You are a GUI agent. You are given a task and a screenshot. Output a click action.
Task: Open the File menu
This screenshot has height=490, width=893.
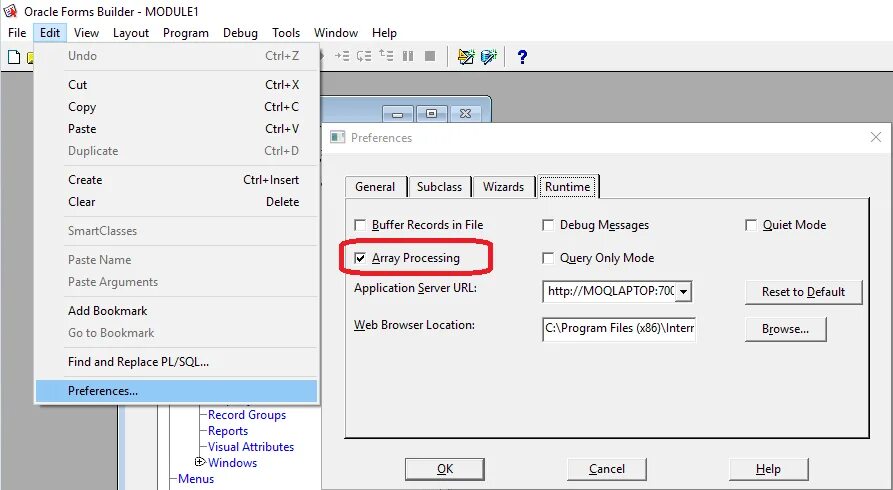pyautogui.click(x=17, y=33)
